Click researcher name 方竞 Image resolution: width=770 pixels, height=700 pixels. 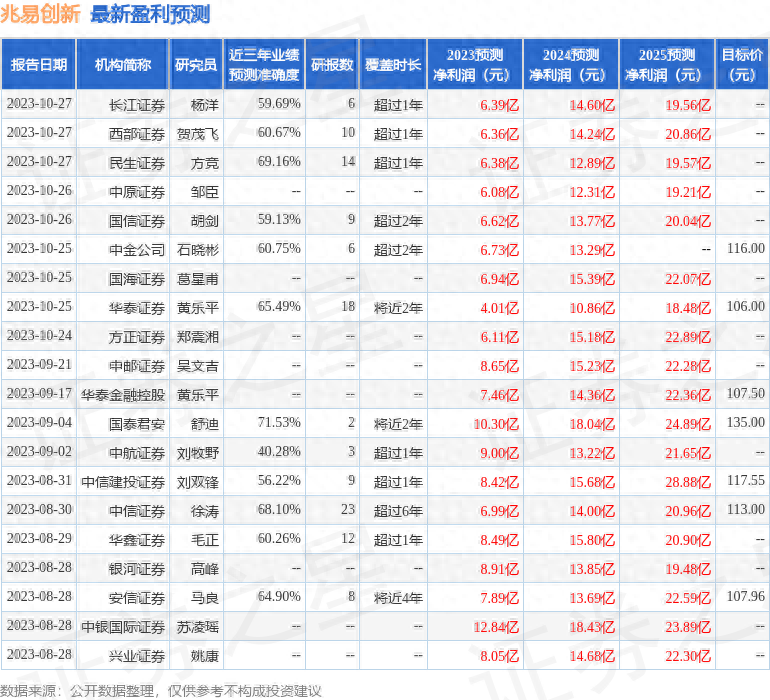coord(204,163)
